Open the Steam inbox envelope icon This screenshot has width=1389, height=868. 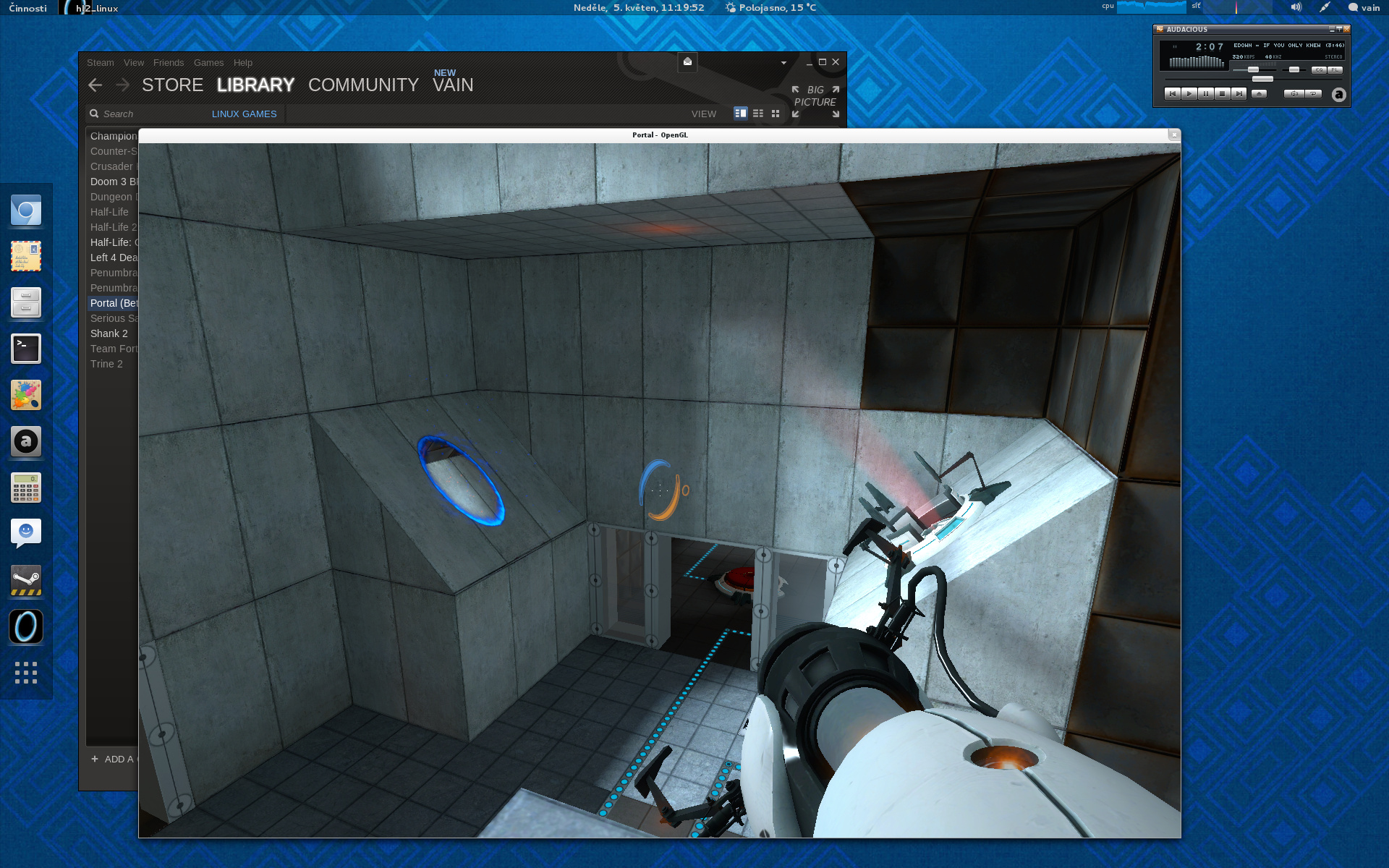pyautogui.click(x=687, y=61)
